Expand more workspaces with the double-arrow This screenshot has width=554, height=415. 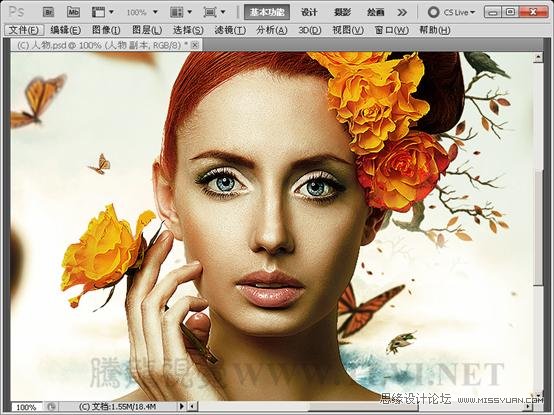coord(402,13)
